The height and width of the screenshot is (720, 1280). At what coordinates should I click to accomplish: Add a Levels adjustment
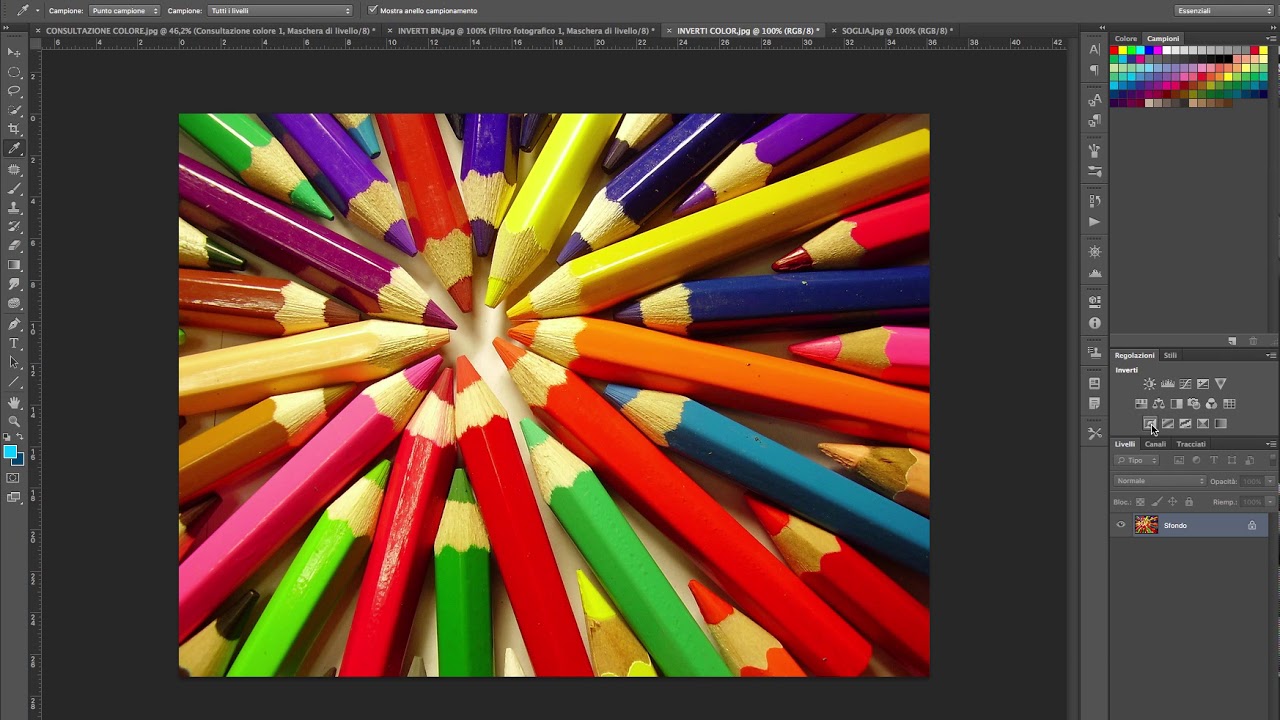point(1167,384)
